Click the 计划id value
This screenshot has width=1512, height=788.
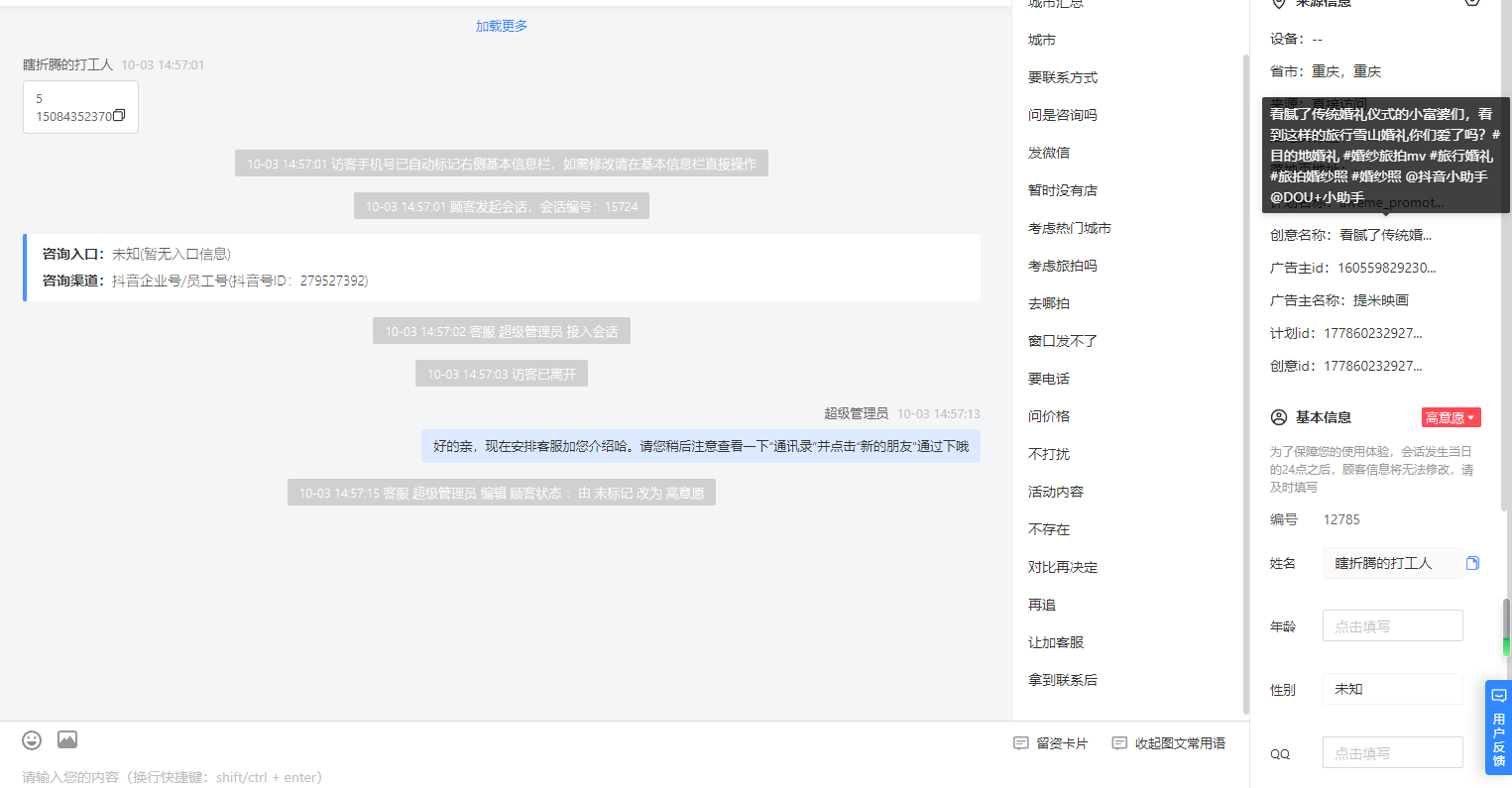tap(1373, 333)
